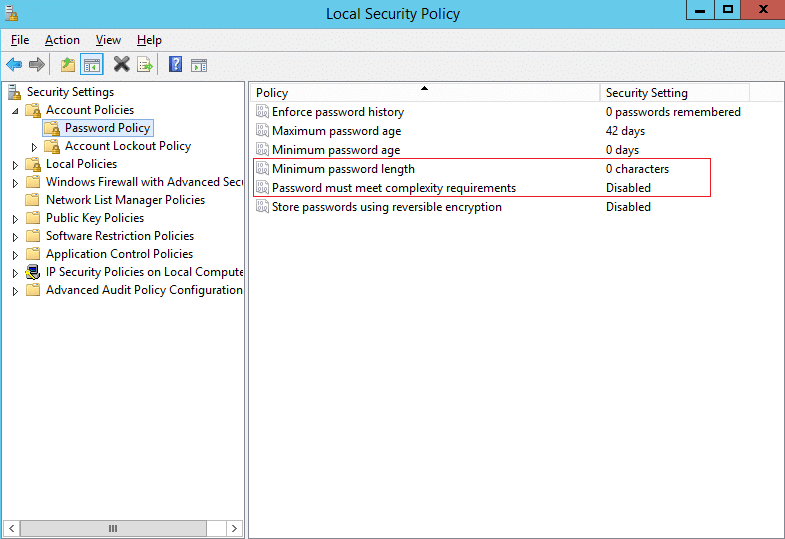Click the '42 days' security setting value
Viewport: 785px width, 539px height.
coord(625,131)
